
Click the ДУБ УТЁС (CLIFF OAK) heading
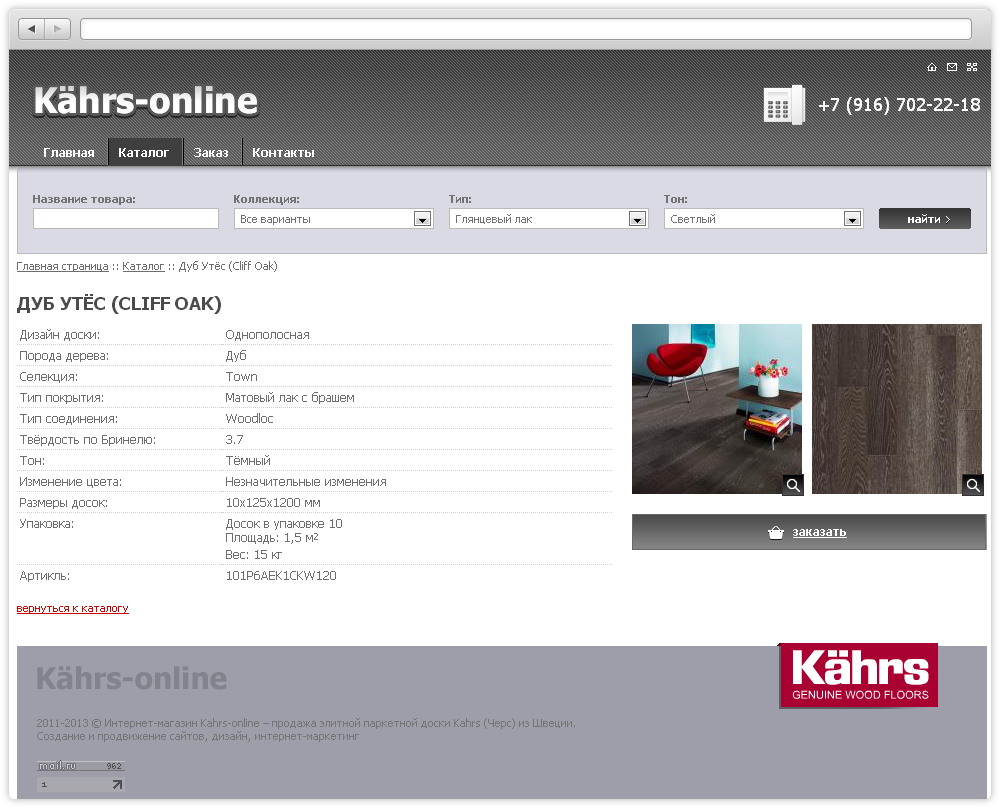[119, 304]
